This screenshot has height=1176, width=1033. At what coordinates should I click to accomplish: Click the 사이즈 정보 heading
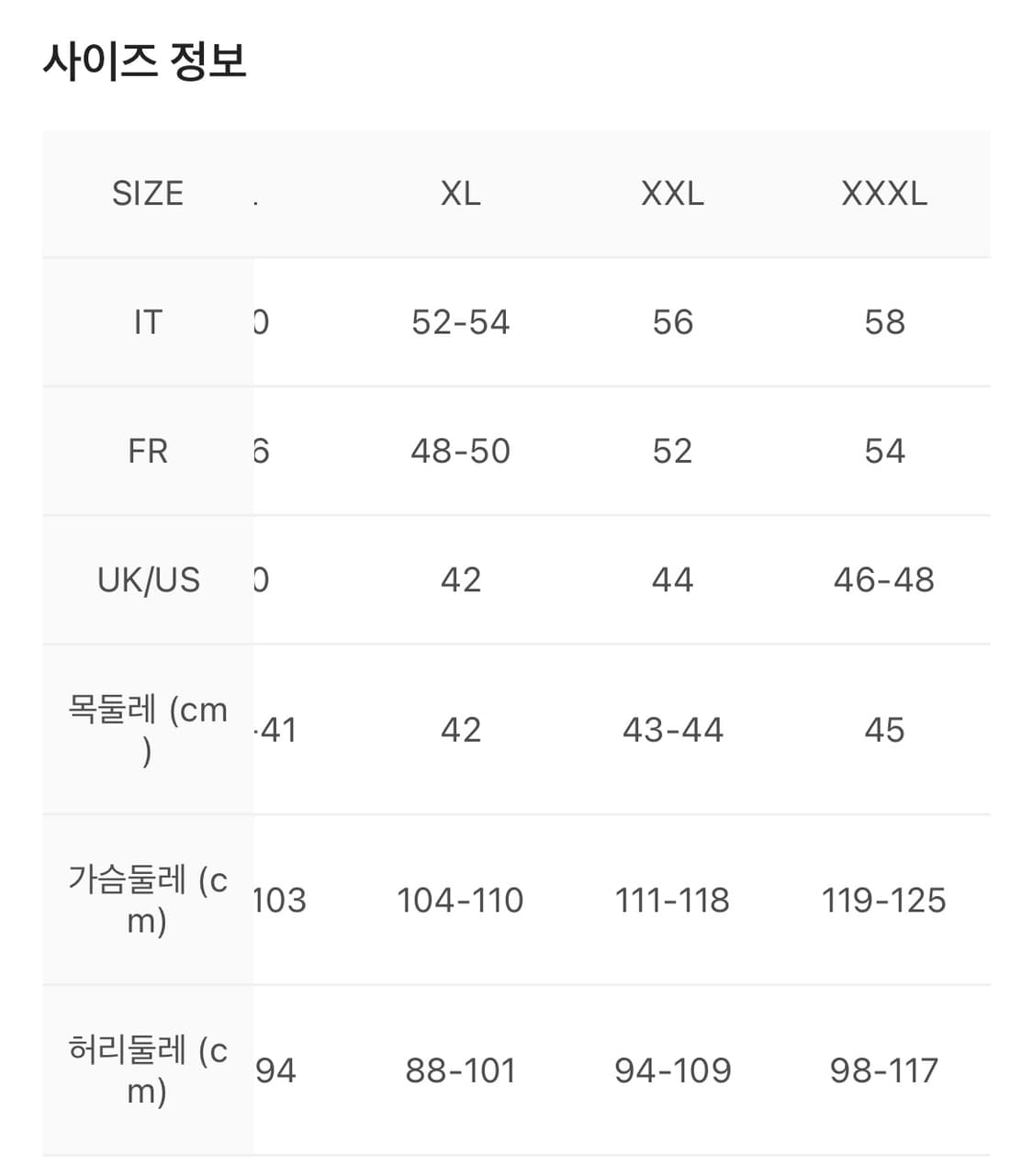tap(144, 61)
